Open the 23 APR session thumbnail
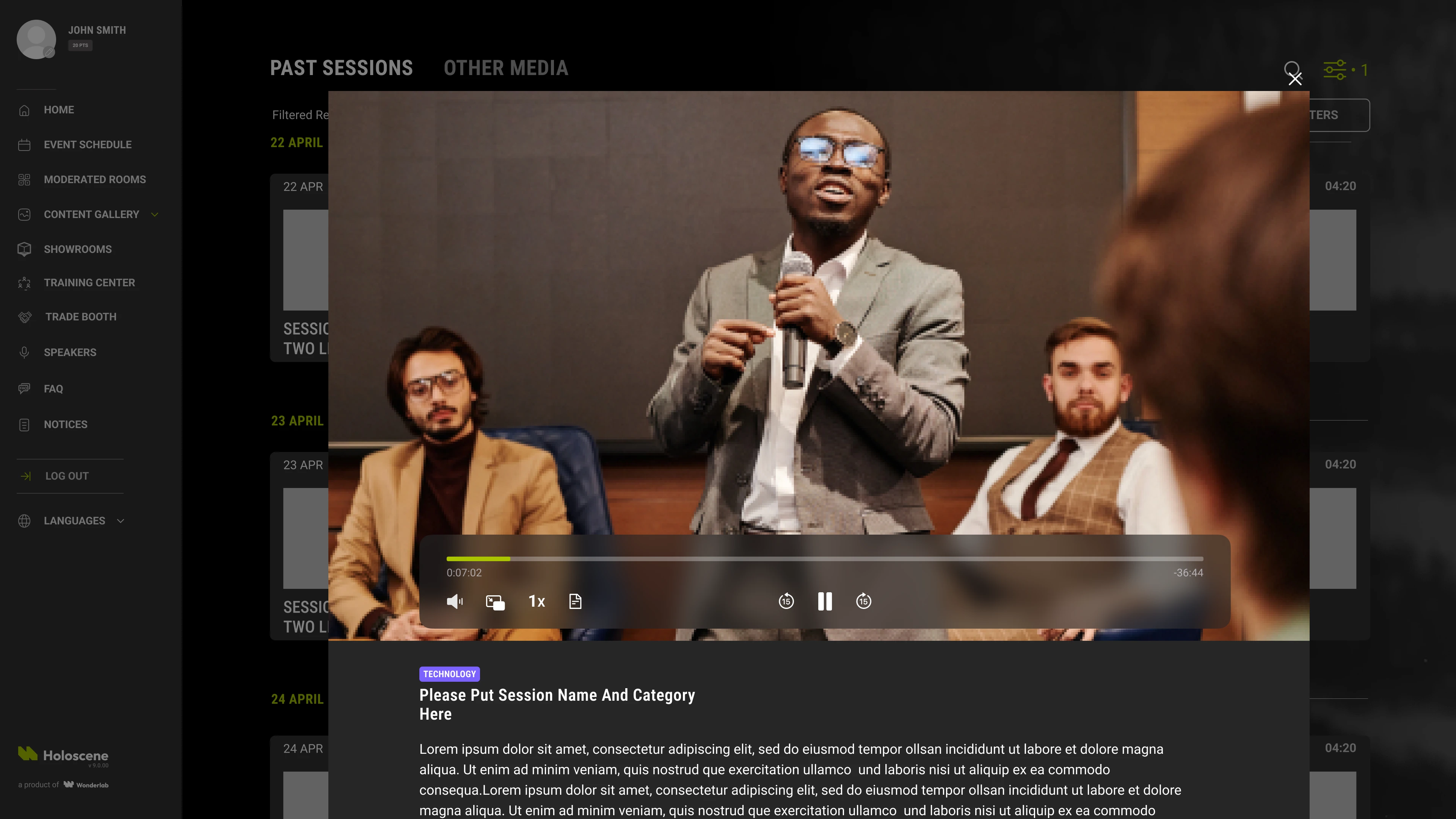The image size is (1456, 819). click(x=306, y=539)
